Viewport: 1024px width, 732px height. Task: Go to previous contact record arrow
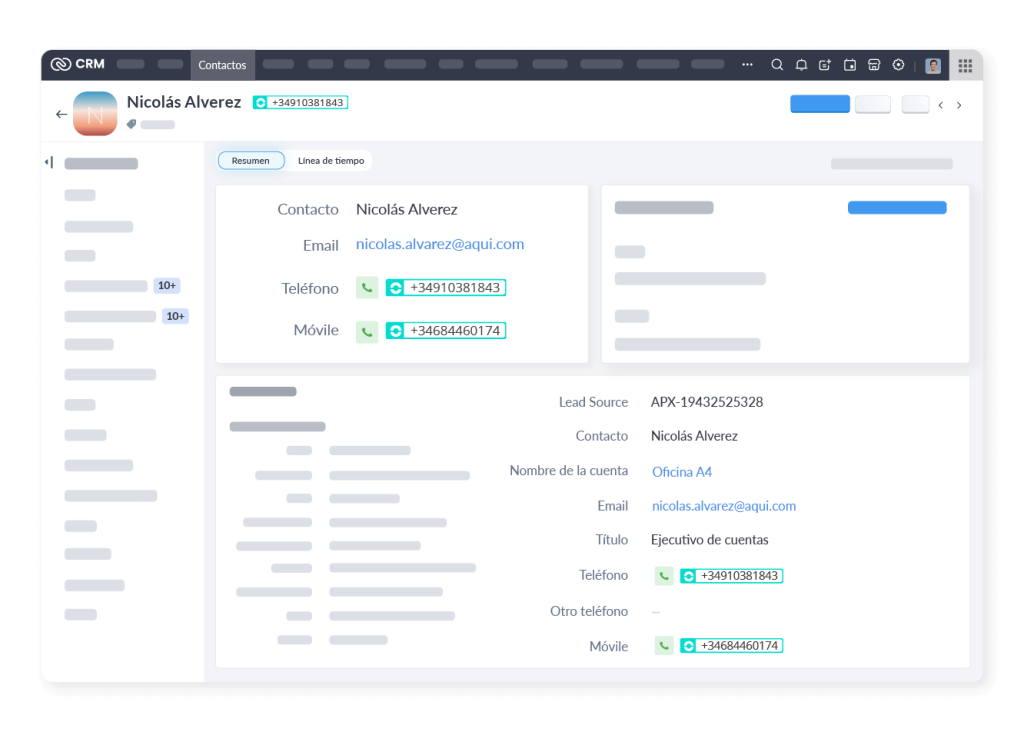940,105
